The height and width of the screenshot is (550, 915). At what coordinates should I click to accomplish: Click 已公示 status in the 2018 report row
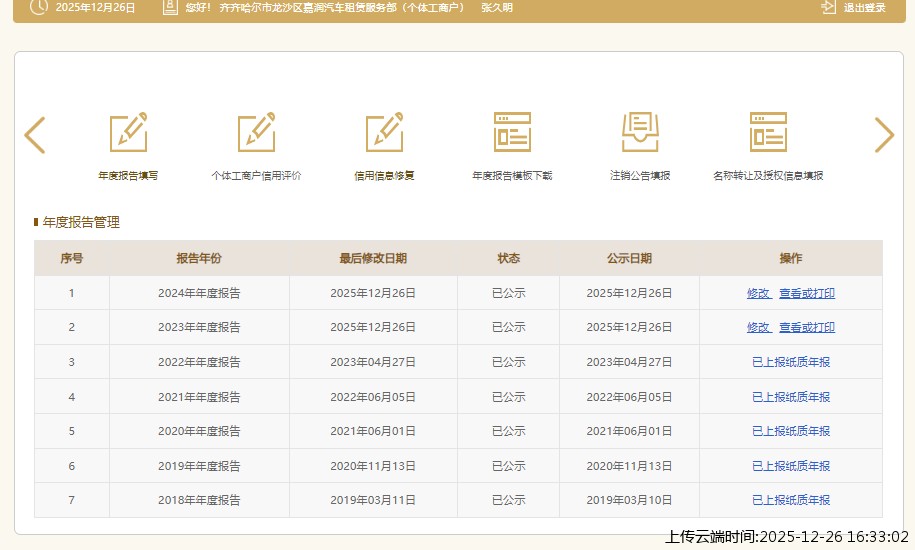508,500
